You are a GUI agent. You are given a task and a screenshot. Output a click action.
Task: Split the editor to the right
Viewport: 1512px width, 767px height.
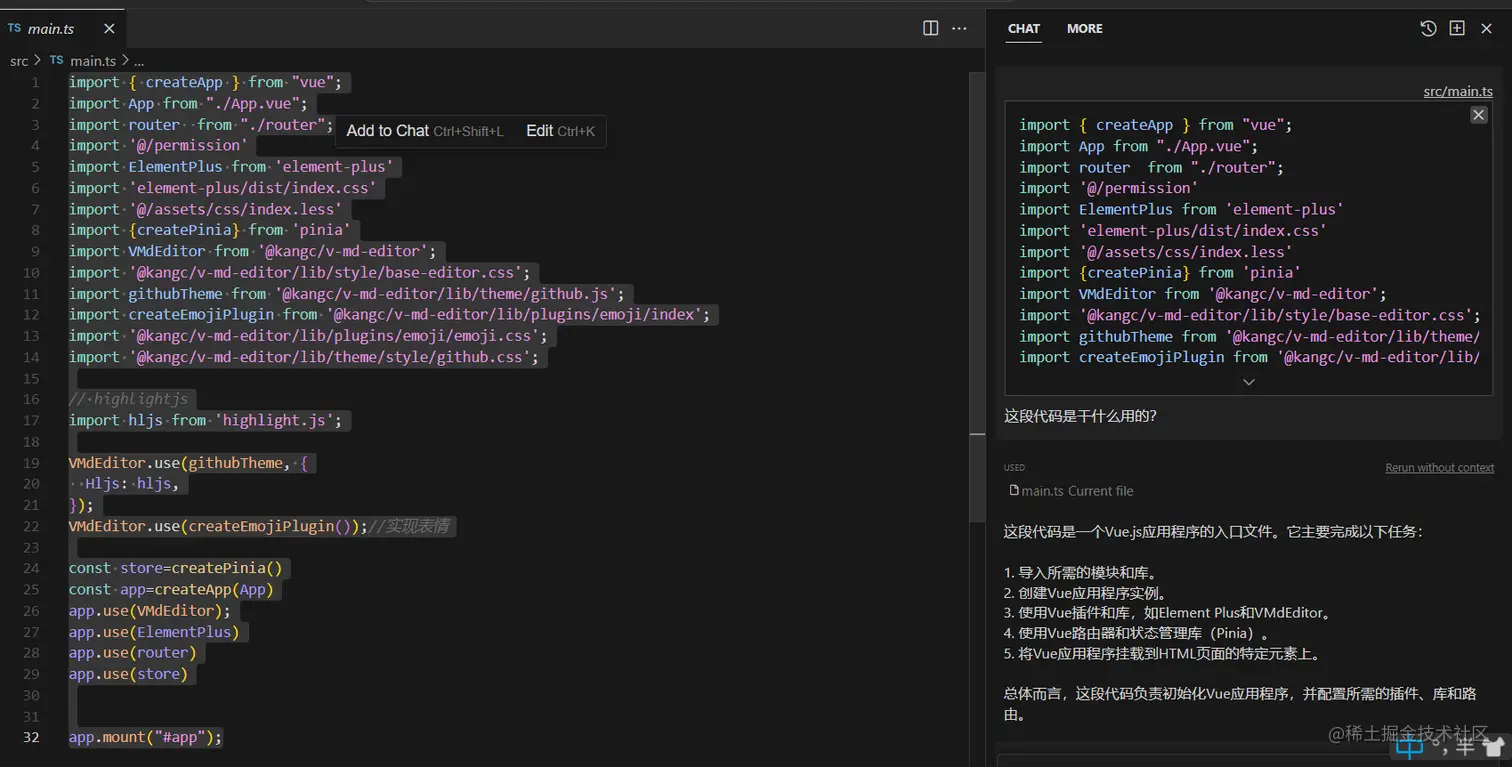[x=931, y=28]
